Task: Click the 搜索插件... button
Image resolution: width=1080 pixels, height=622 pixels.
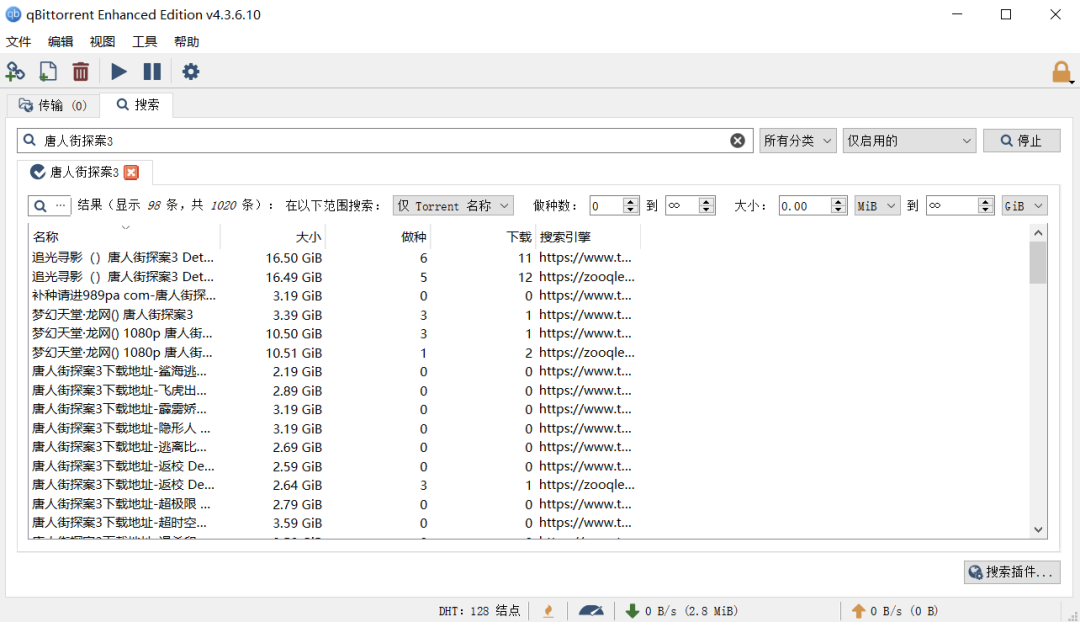Action: (x=1012, y=572)
